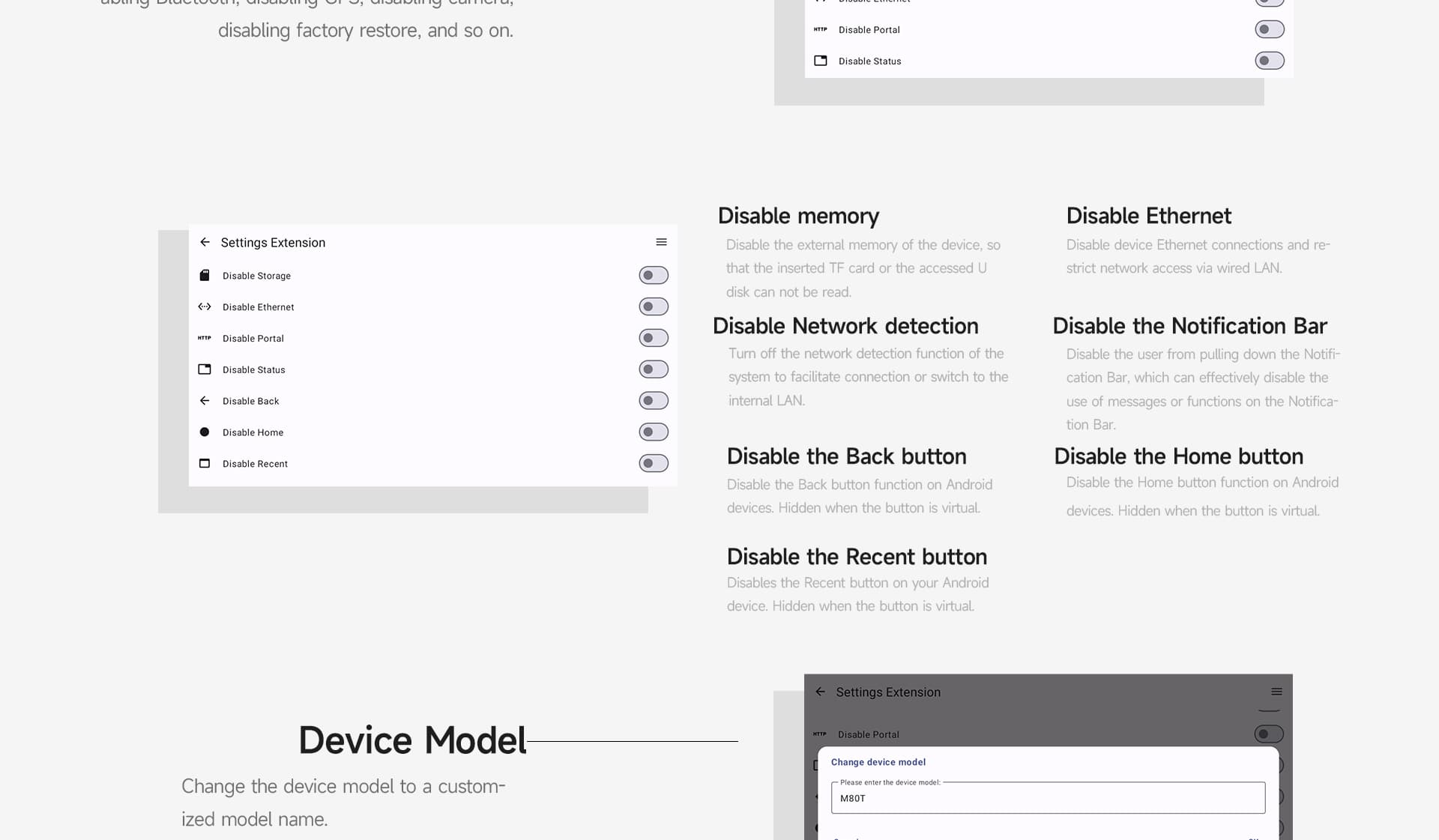Click the Disable the Back button heading
Viewport: 1439px width, 840px height.
846,456
